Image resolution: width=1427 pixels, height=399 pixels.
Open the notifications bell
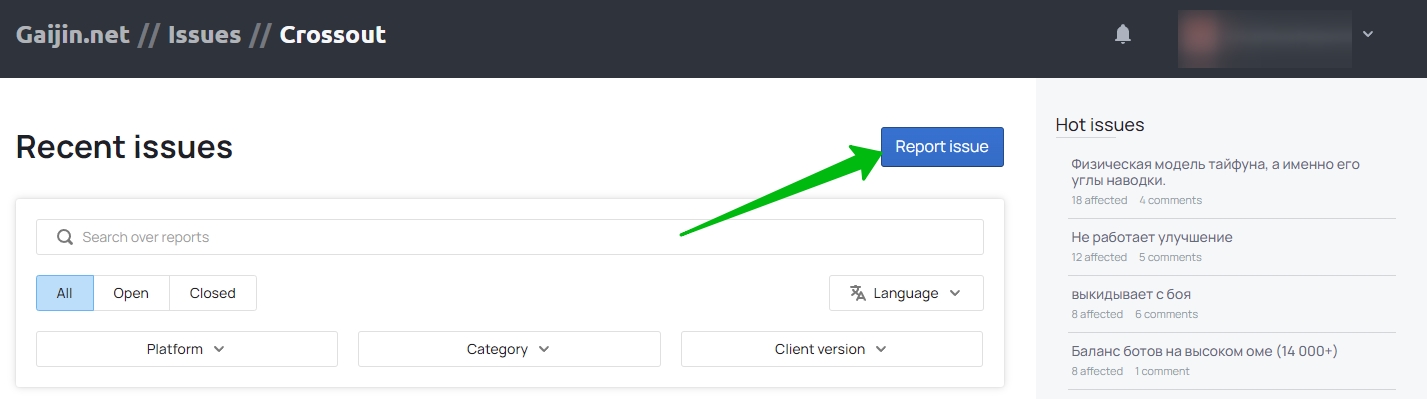click(x=1123, y=35)
